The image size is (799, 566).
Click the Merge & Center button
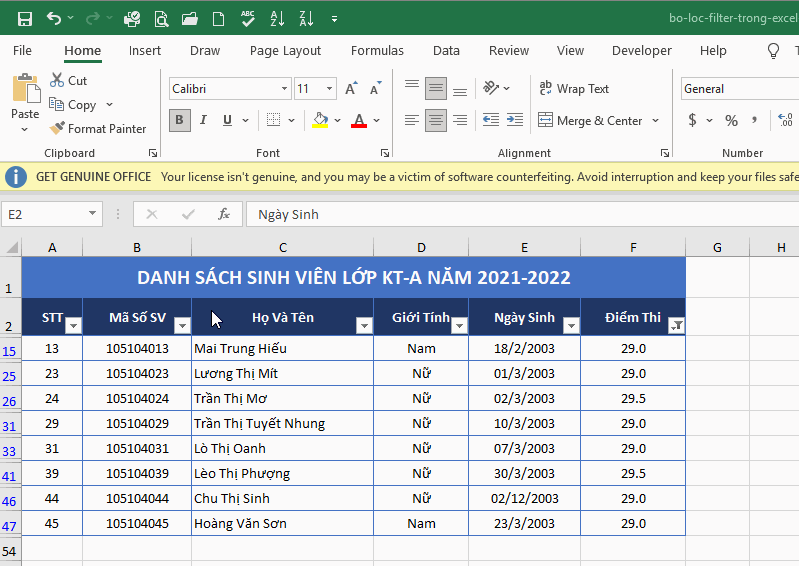[591, 121]
